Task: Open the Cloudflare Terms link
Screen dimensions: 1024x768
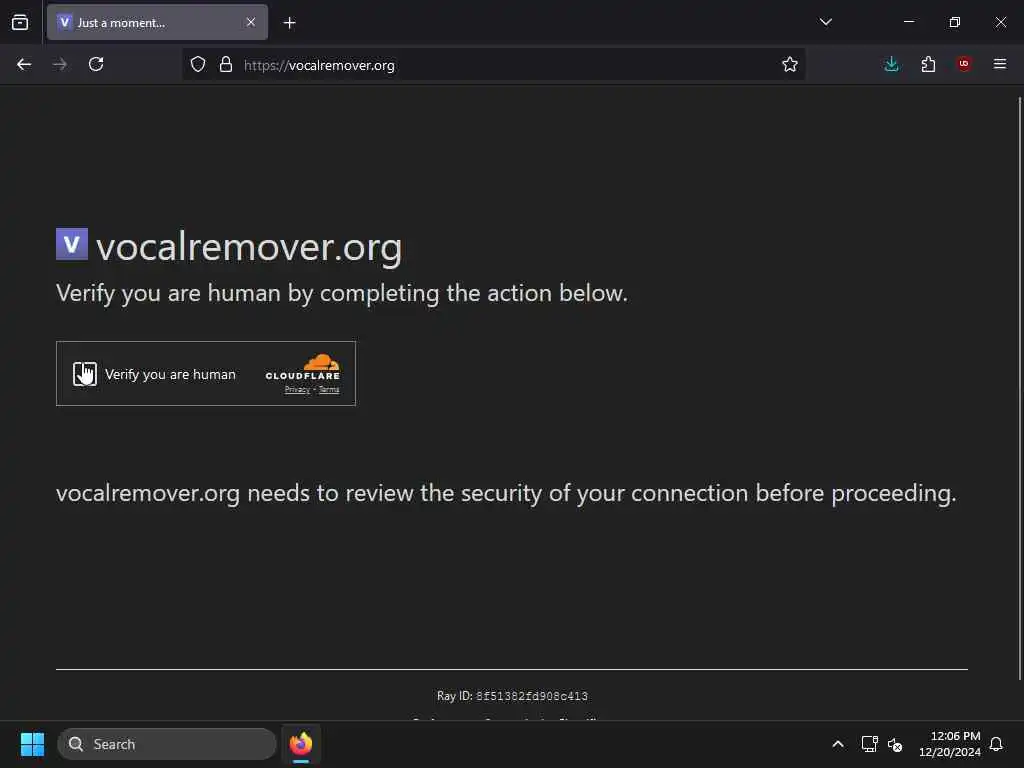Action: pyautogui.click(x=329, y=390)
